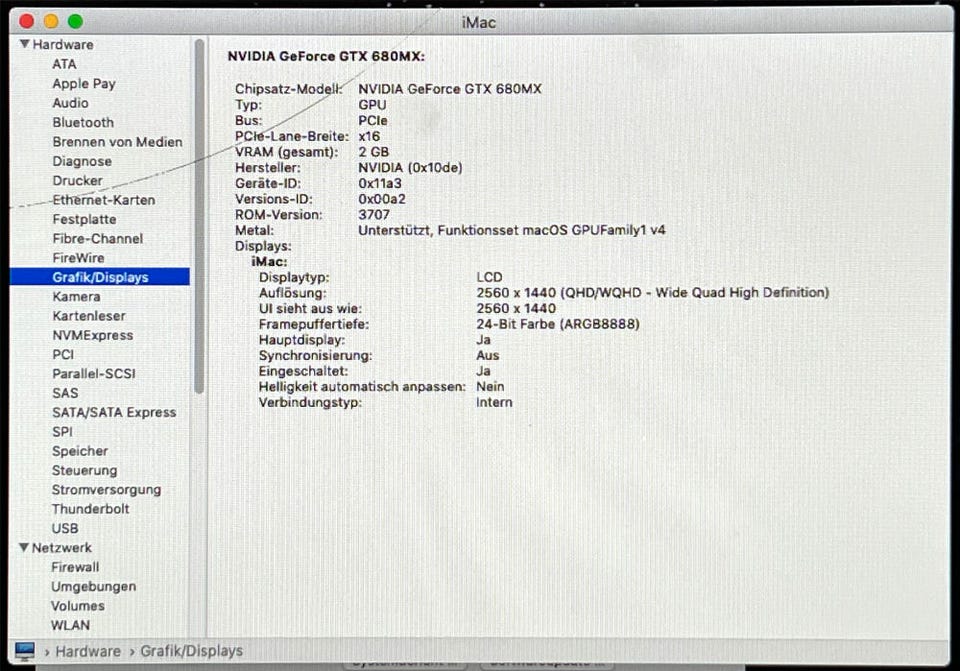Click the PCIe-Lane-Breite value x16
The width and height of the screenshot is (960, 671).
pyautogui.click(x=369, y=136)
